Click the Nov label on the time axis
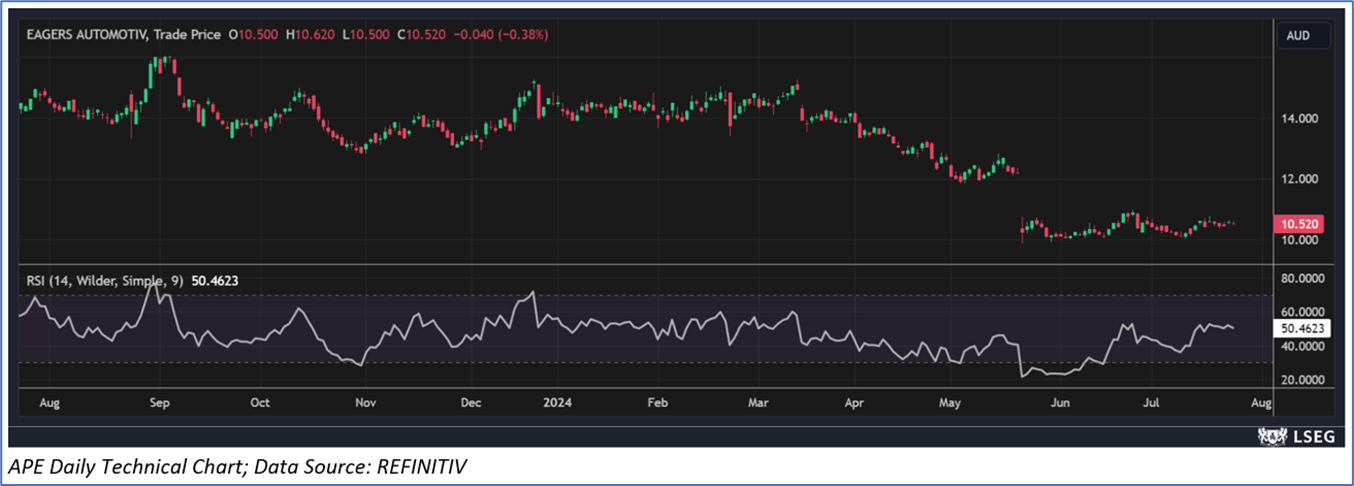Viewport: 1354px width, 486px height. click(x=365, y=403)
